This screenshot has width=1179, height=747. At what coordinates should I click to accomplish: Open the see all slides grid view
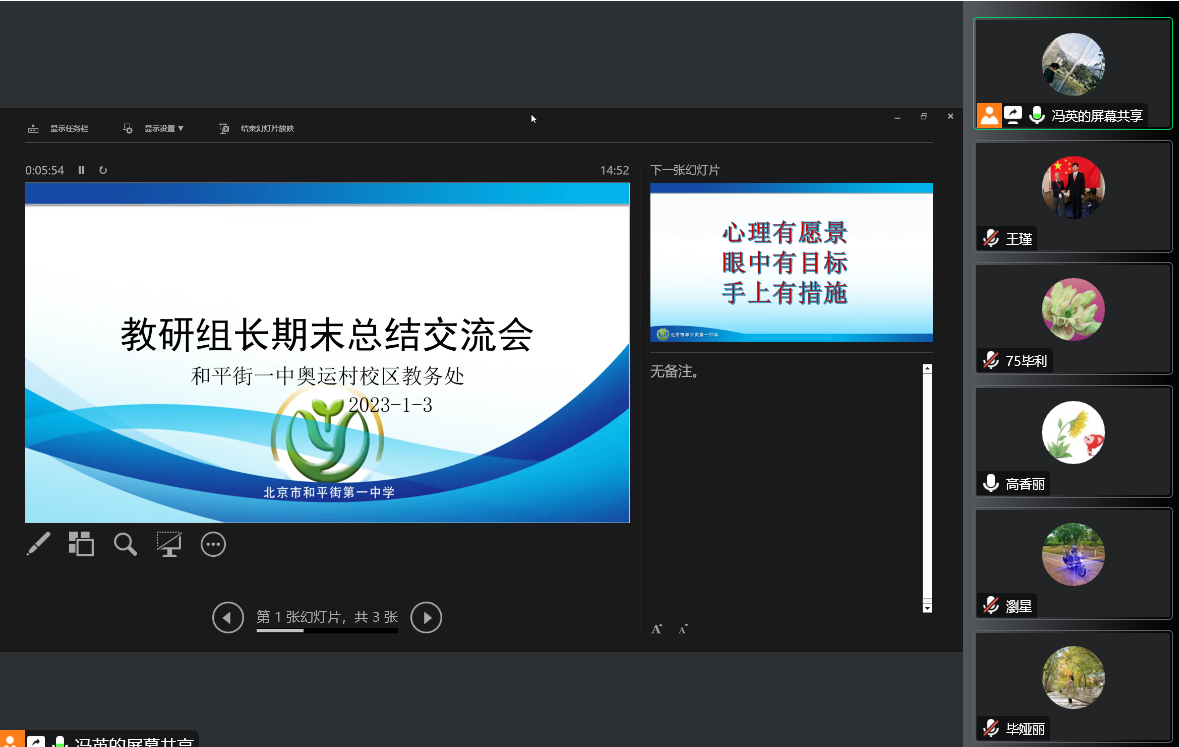click(x=81, y=544)
